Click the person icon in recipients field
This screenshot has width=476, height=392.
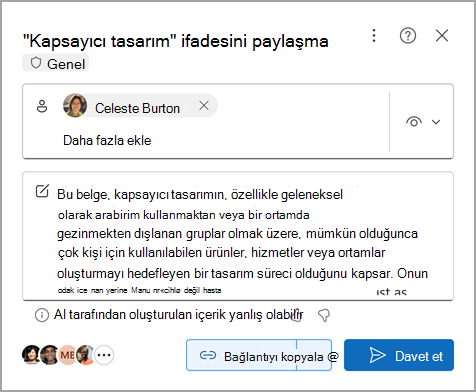click(x=42, y=106)
